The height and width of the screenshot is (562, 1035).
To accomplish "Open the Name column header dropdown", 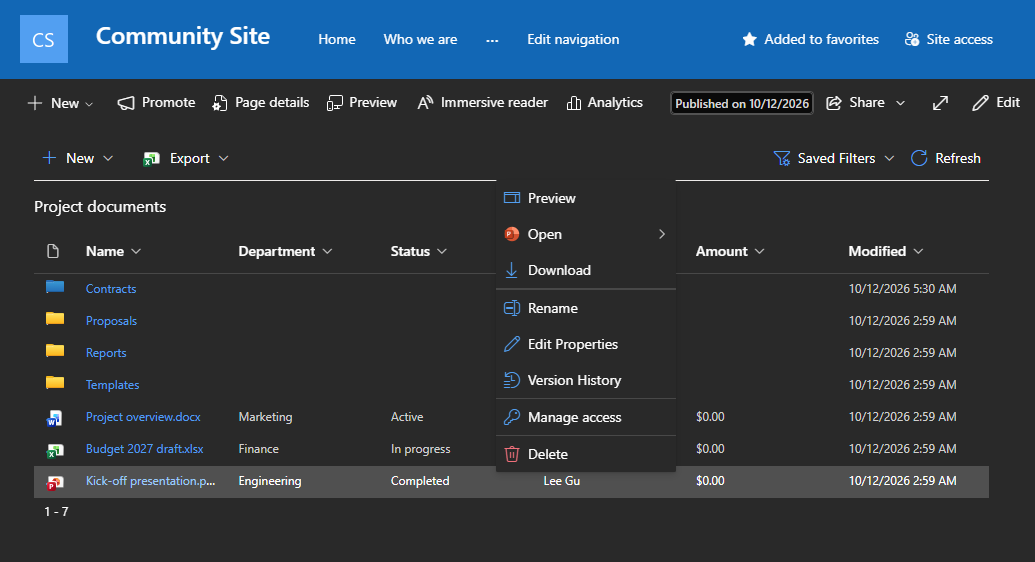I will [136, 252].
